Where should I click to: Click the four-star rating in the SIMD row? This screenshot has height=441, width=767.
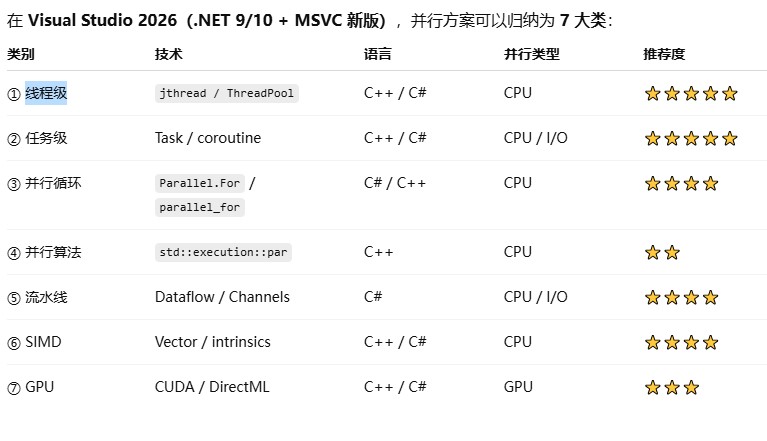pos(681,343)
